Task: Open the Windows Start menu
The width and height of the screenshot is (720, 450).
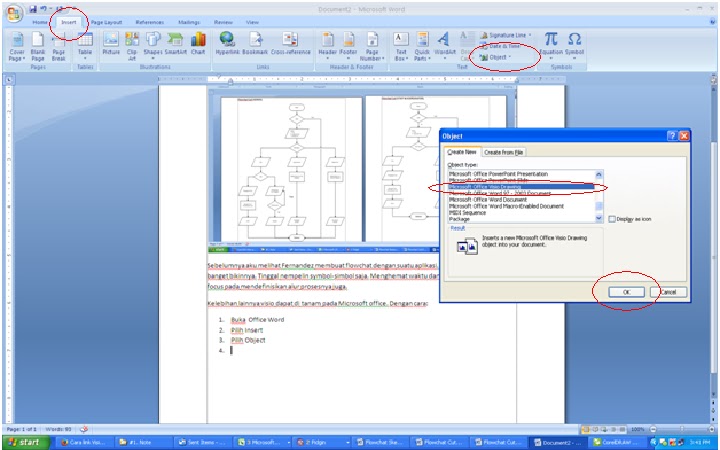Action: (26, 442)
